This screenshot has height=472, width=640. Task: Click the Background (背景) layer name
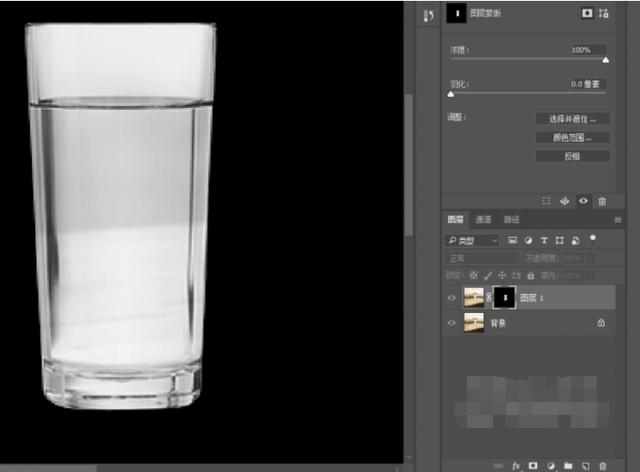coord(498,323)
